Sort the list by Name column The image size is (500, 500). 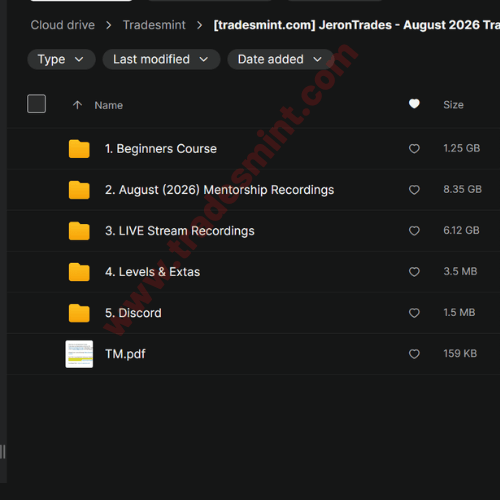(x=109, y=105)
